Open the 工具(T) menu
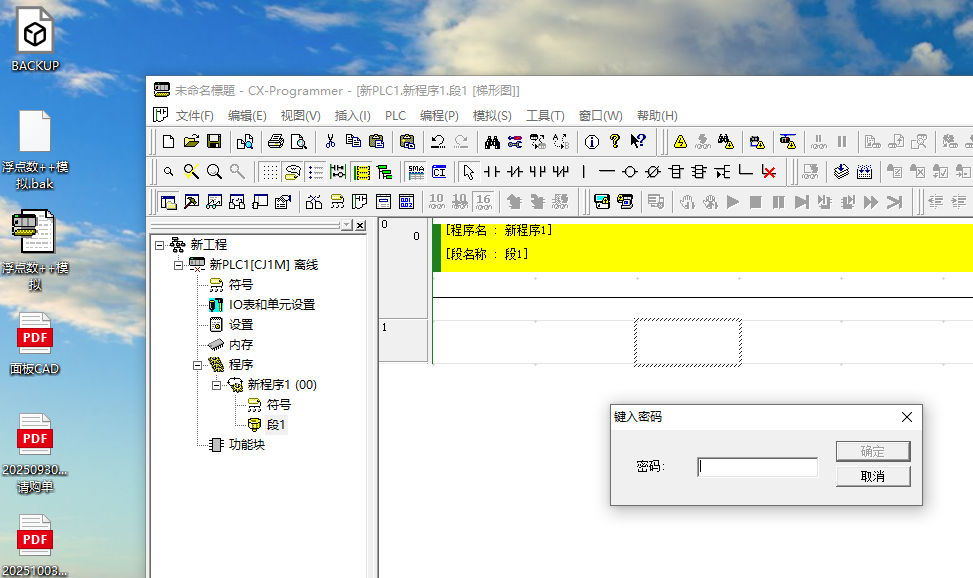The image size is (973, 578). 545,116
